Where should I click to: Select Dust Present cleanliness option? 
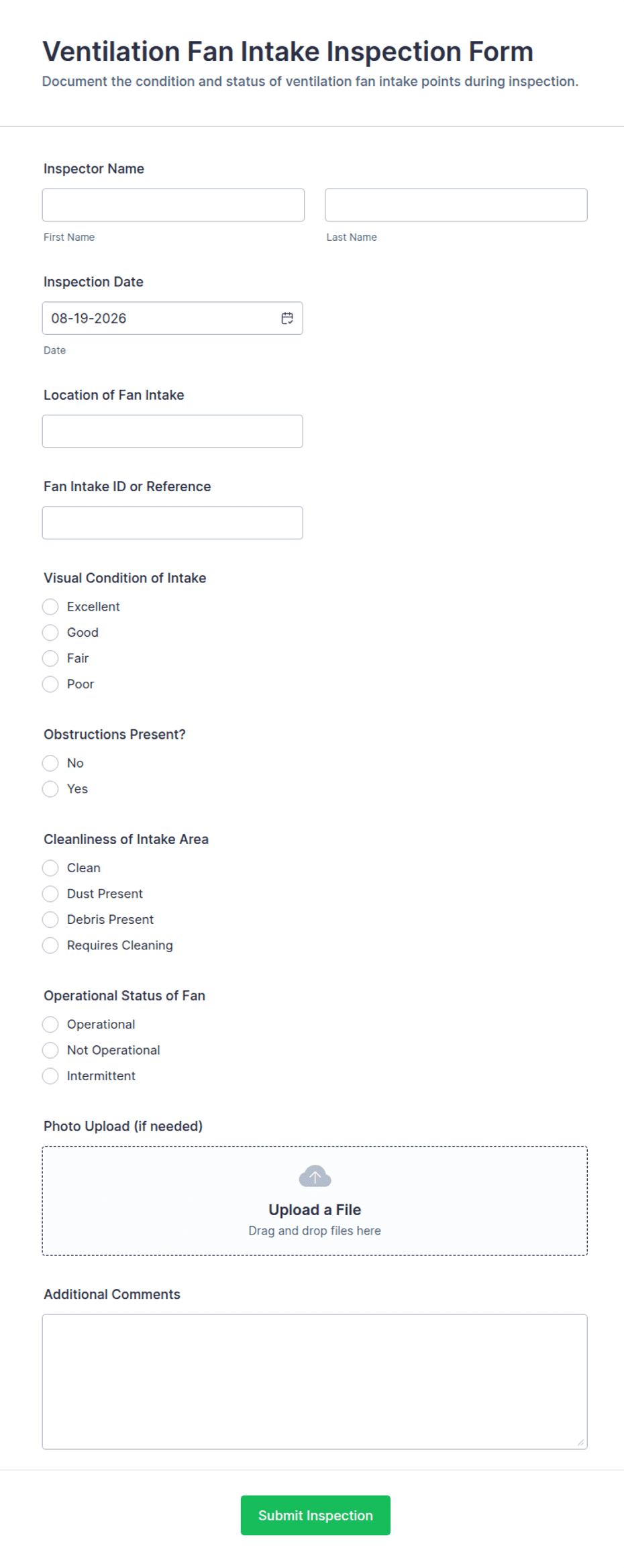[50, 894]
